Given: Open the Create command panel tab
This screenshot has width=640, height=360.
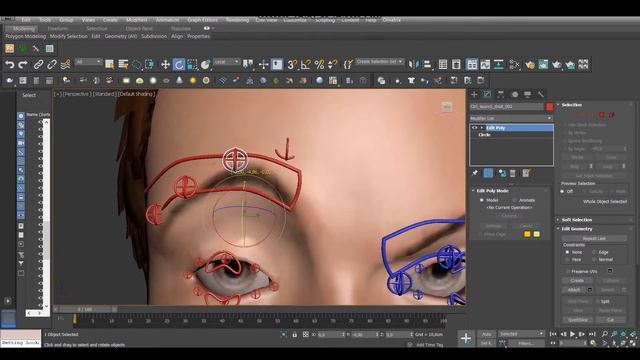Looking at the screenshot, I should pos(474,94).
